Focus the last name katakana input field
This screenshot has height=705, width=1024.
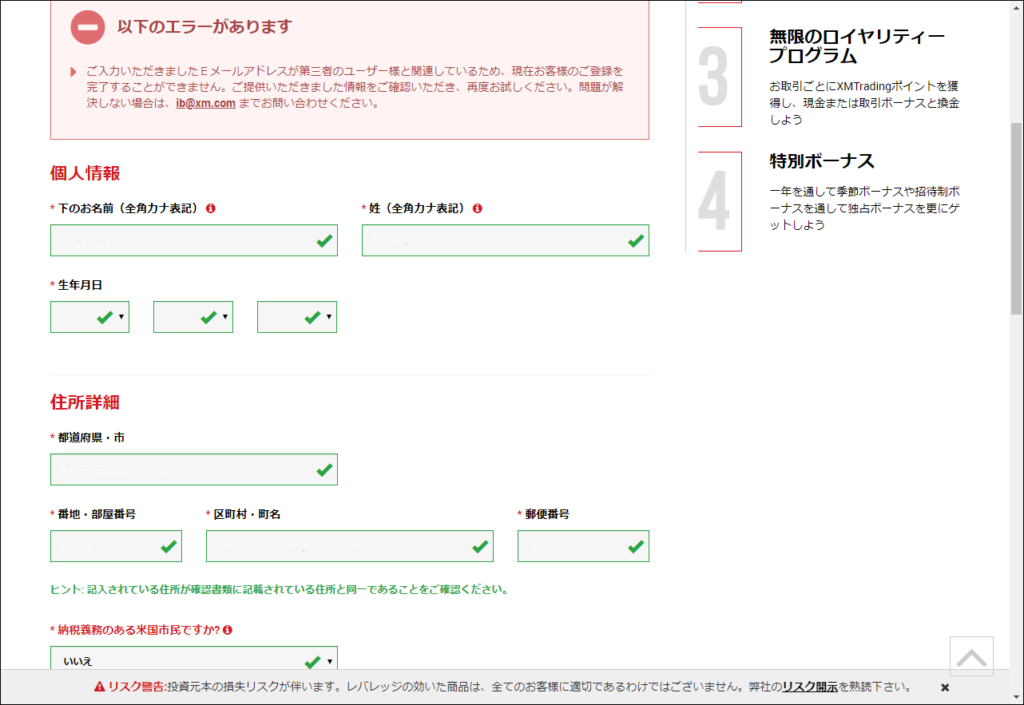coord(505,240)
